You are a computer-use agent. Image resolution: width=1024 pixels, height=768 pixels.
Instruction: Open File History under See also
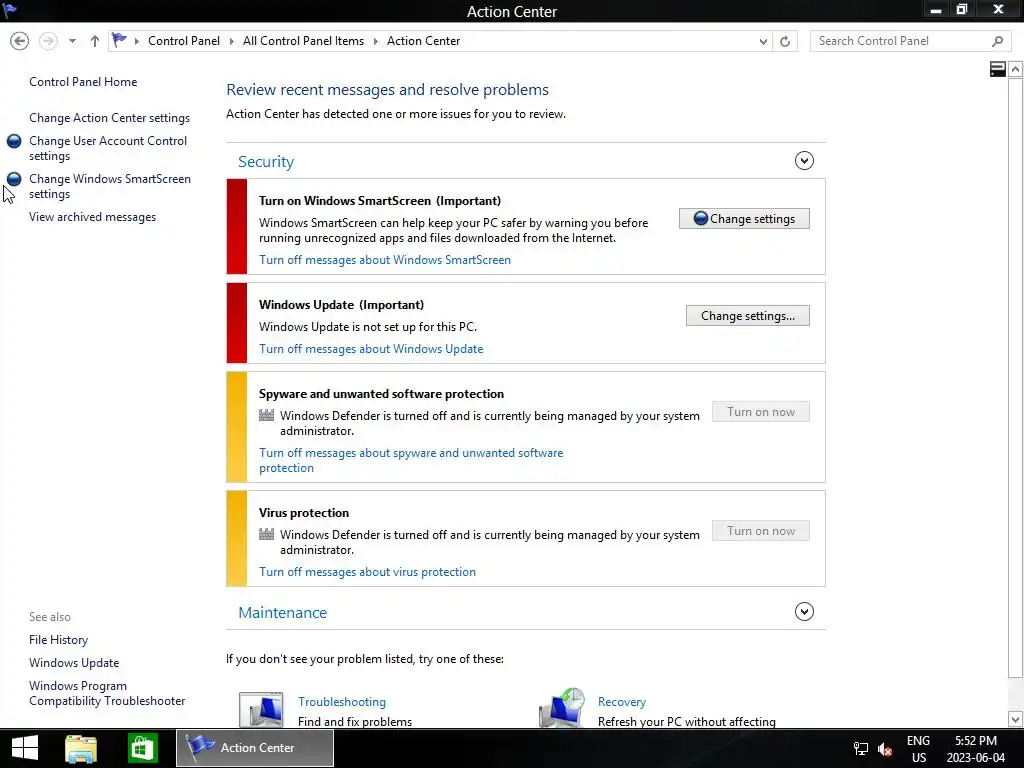[x=58, y=640]
